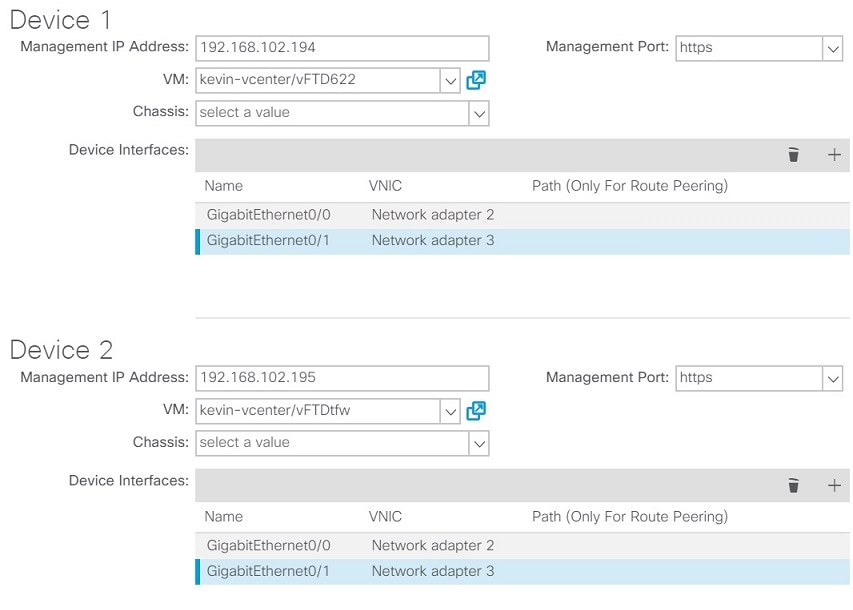Expand Device 1 Management Port dropdown
This screenshot has width=853, height=610.
point(832,48)
